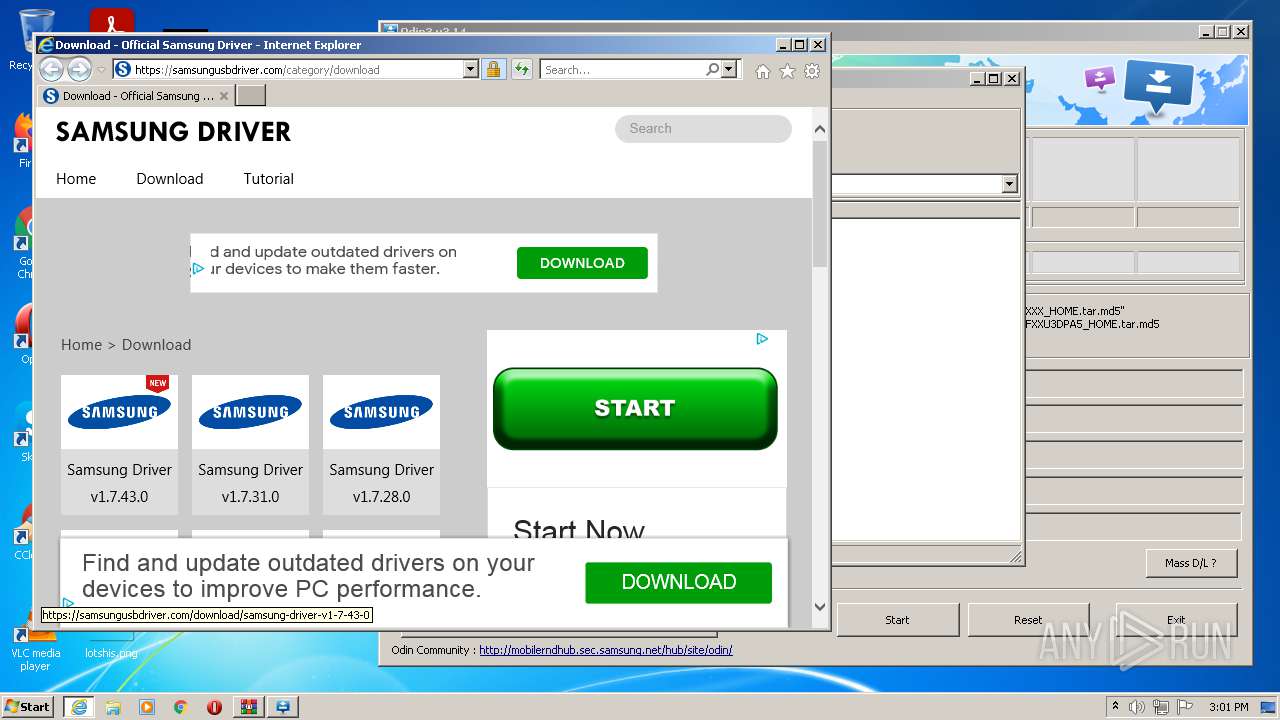Open the IE Tools gear icon

coord(812,71)
